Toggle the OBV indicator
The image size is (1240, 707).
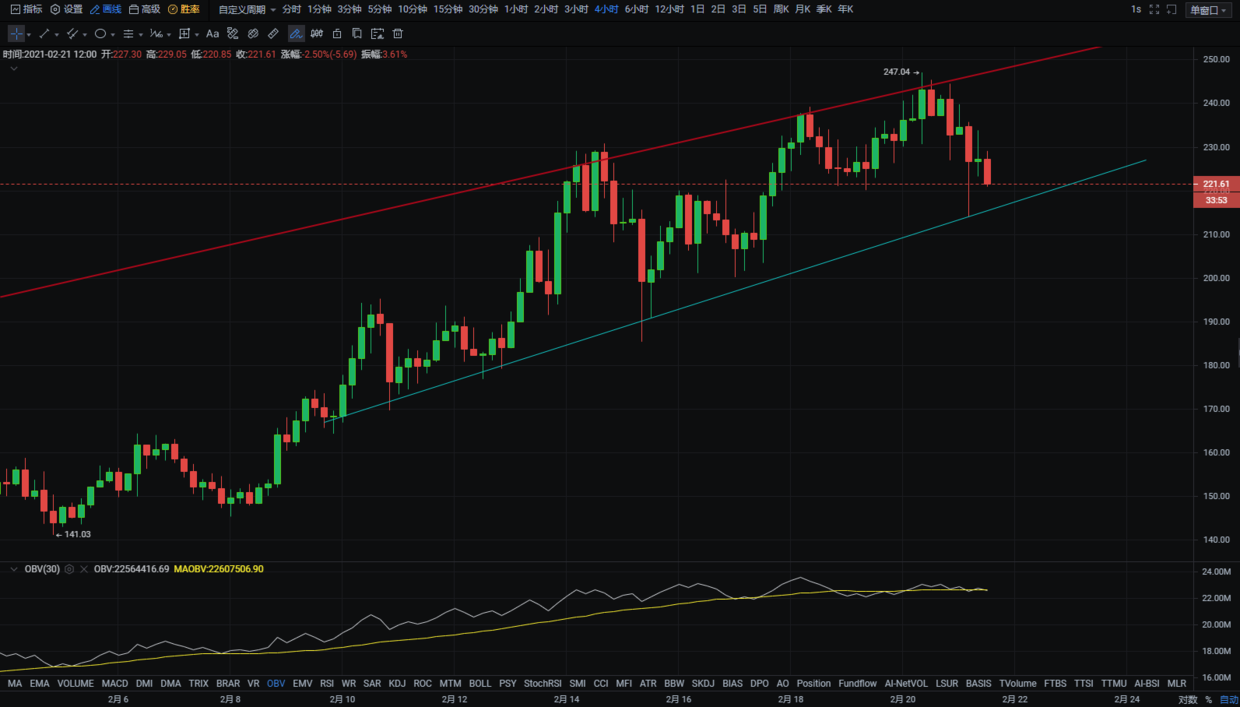pyautogui.click(x=275, y=684)
